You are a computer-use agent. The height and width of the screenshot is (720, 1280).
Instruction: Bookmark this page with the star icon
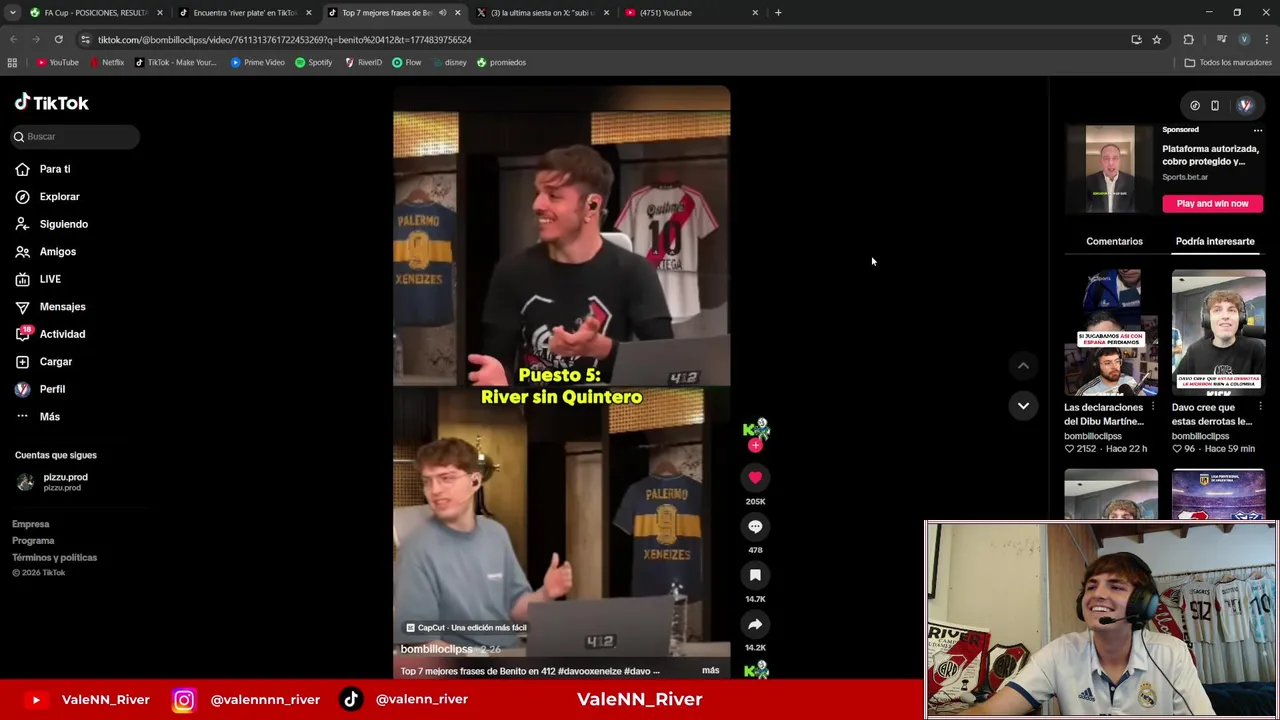pyautogui.click(x=1157, y=40)
